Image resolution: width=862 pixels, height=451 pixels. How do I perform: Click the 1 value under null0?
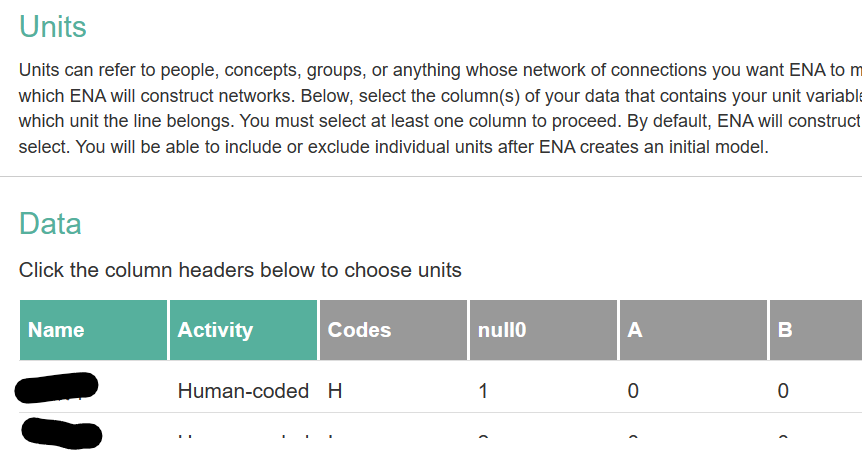pos(484,391)
